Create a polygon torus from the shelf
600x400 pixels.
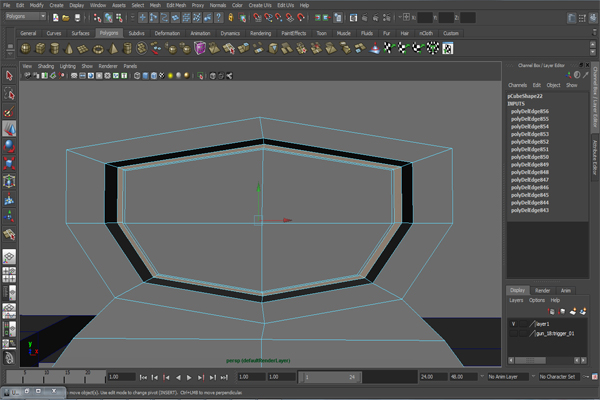coord(98,49)
